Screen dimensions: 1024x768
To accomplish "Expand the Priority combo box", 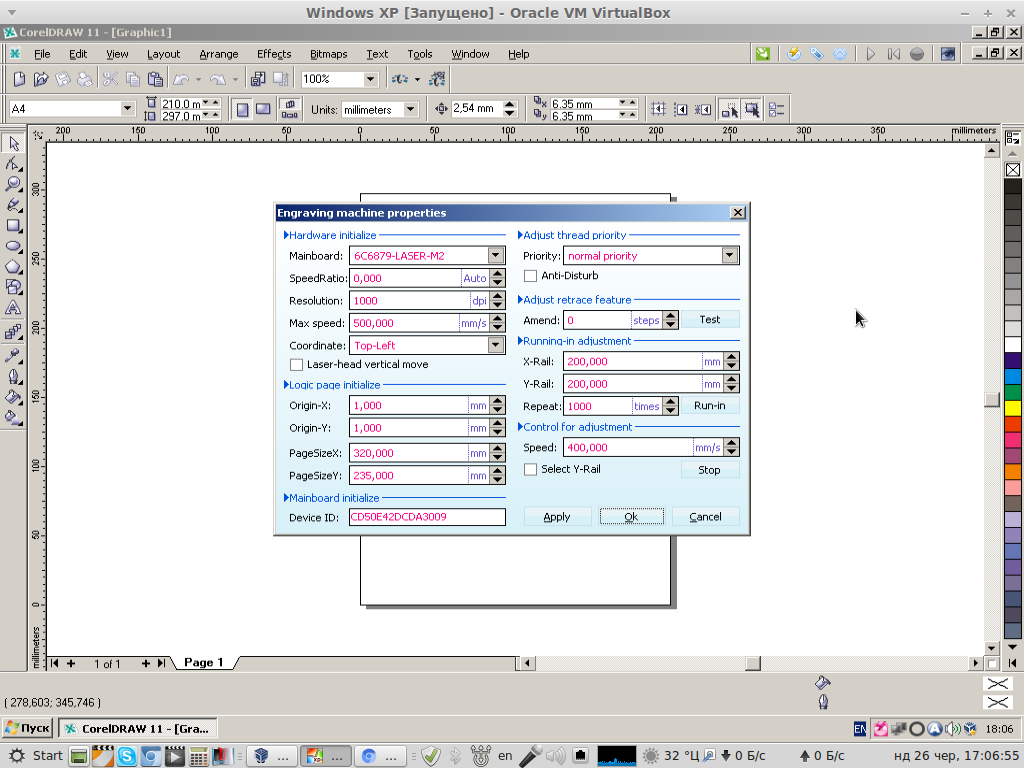I will (729, 256).
